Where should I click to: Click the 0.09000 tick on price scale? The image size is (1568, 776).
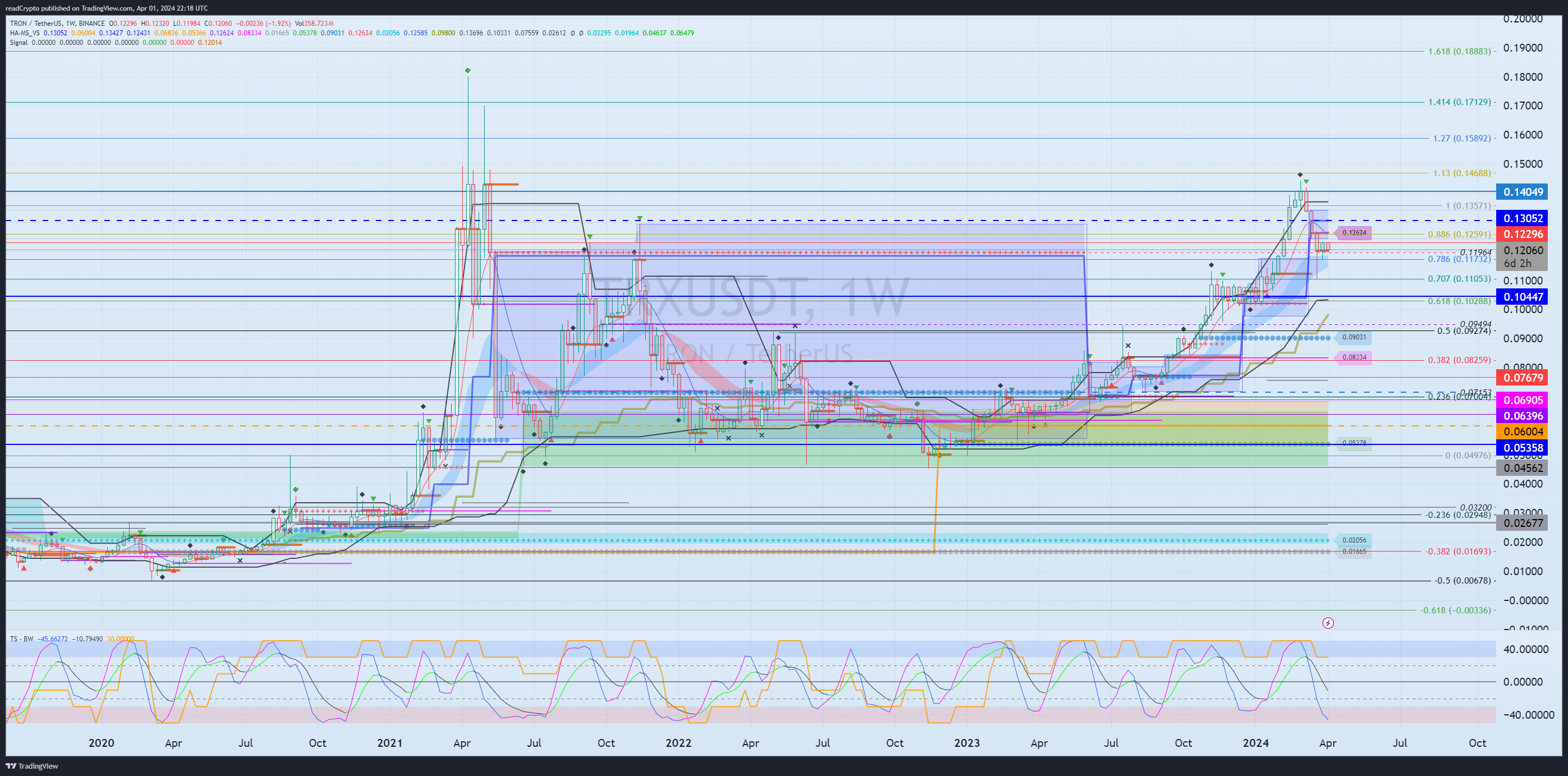point(1523,338)
